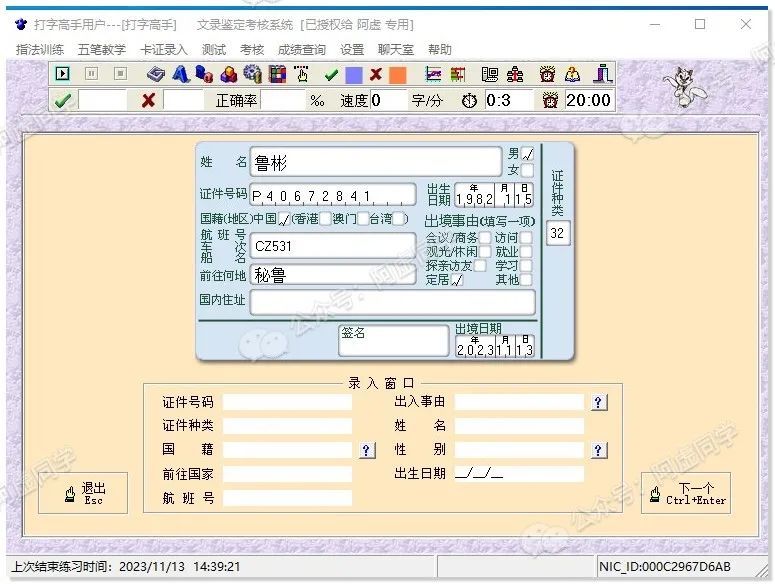775x584 pixels.
Task: Click the 航班号 entry field
Action: 287,498
